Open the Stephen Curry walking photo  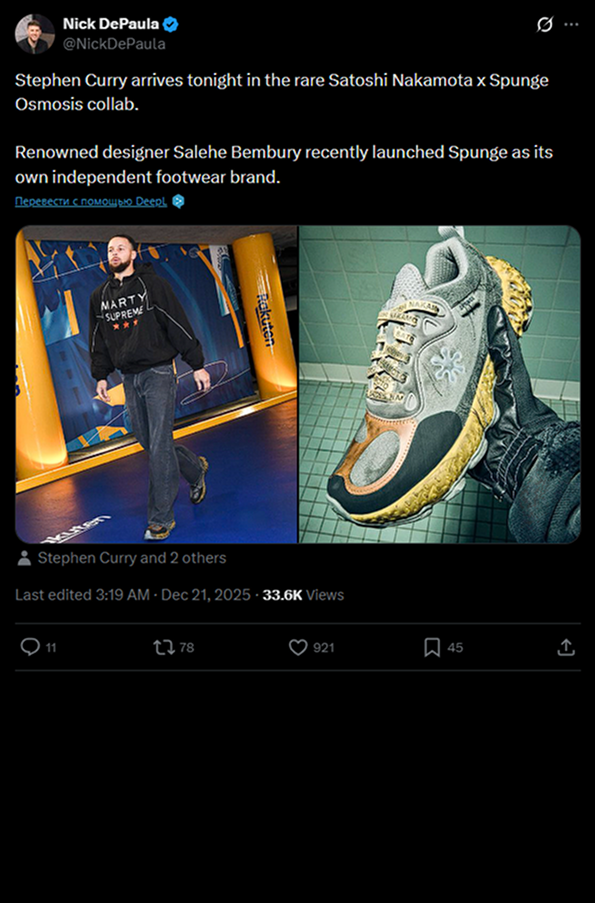(156, 384)
